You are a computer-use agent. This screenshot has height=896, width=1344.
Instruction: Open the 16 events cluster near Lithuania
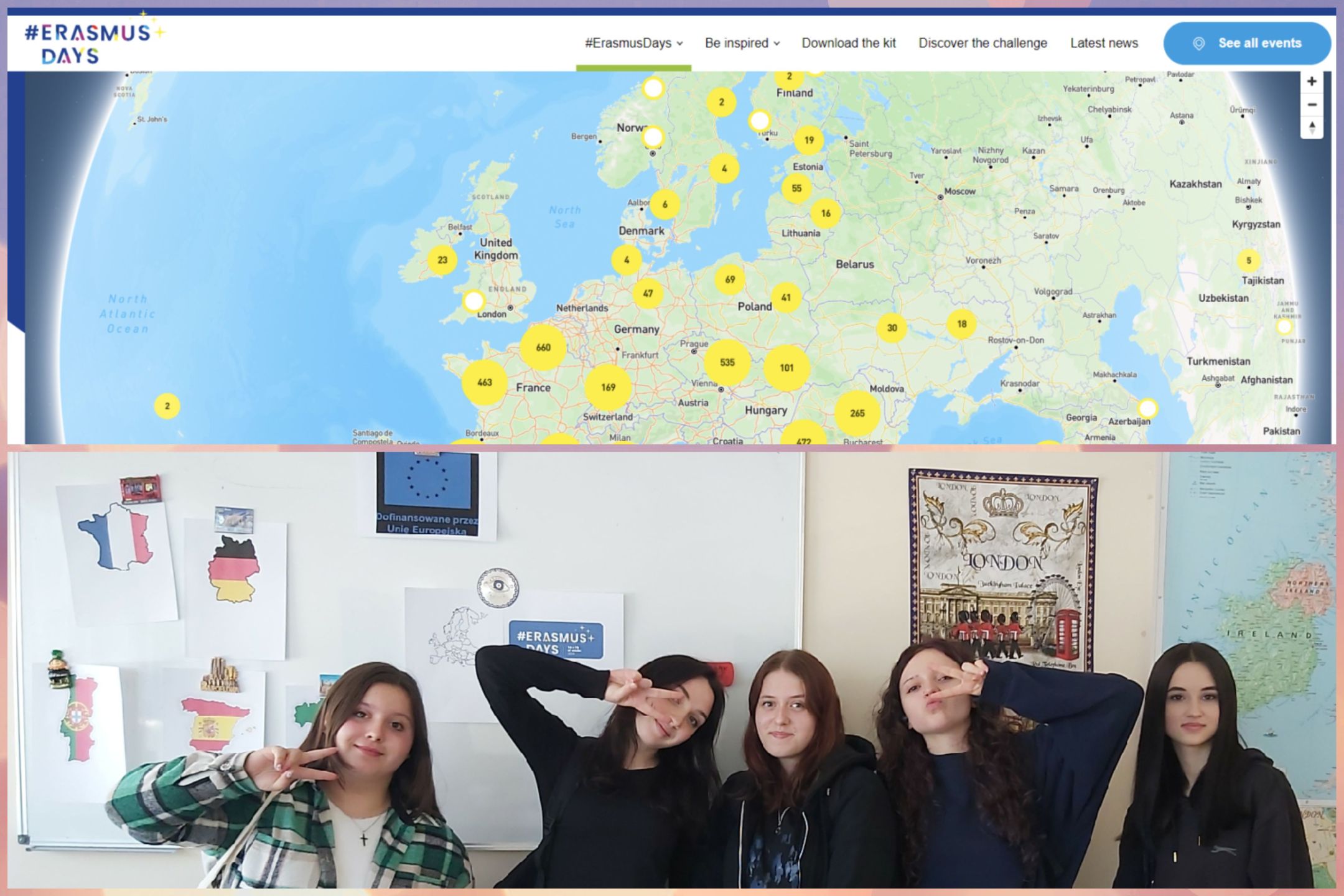826,213
